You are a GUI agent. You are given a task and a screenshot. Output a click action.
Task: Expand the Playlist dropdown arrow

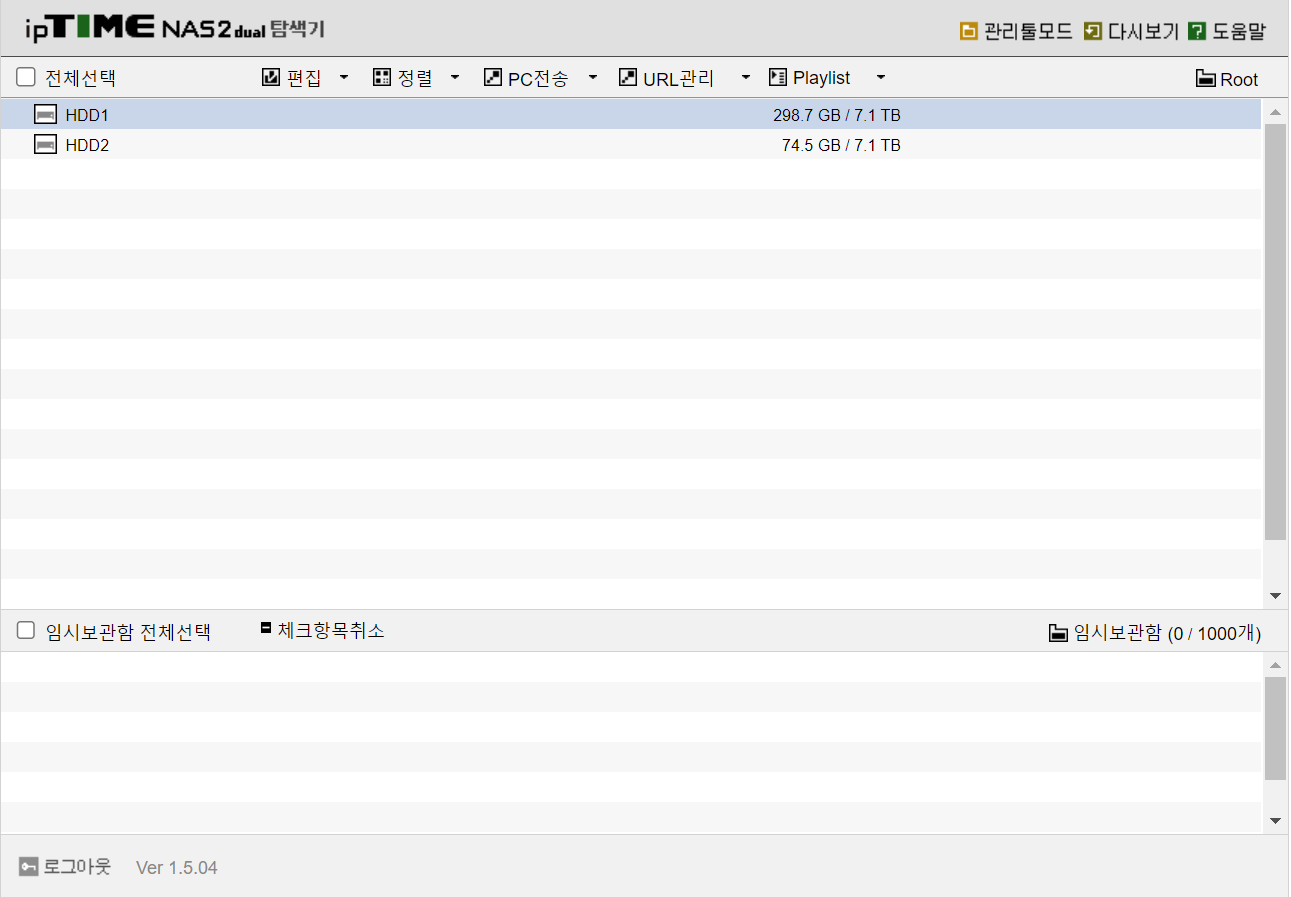[x=880, y=77]
